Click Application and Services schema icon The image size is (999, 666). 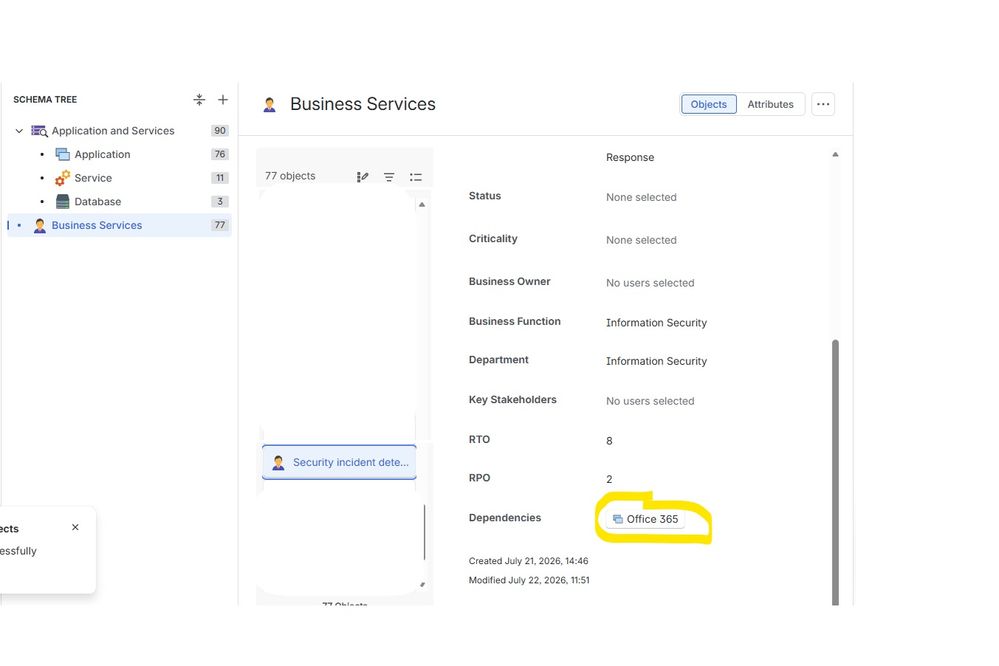point(40,131)
